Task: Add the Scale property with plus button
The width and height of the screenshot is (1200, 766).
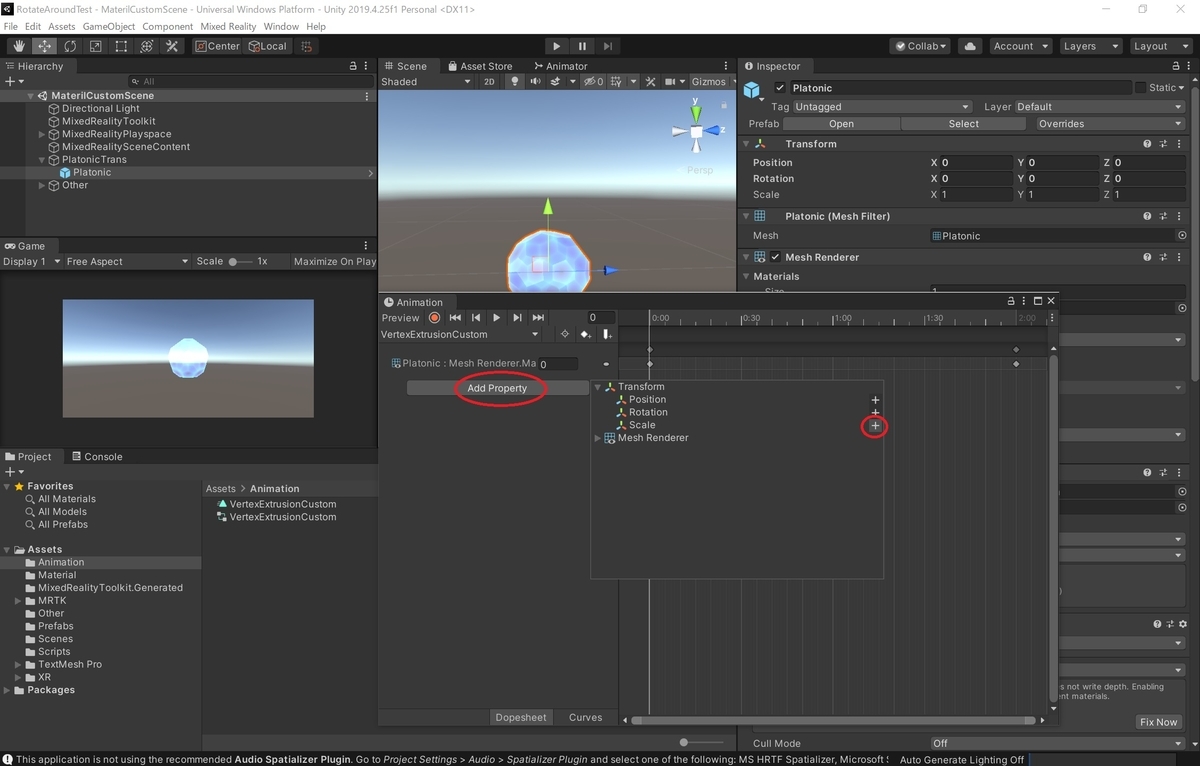Action: tap(875, 426)
